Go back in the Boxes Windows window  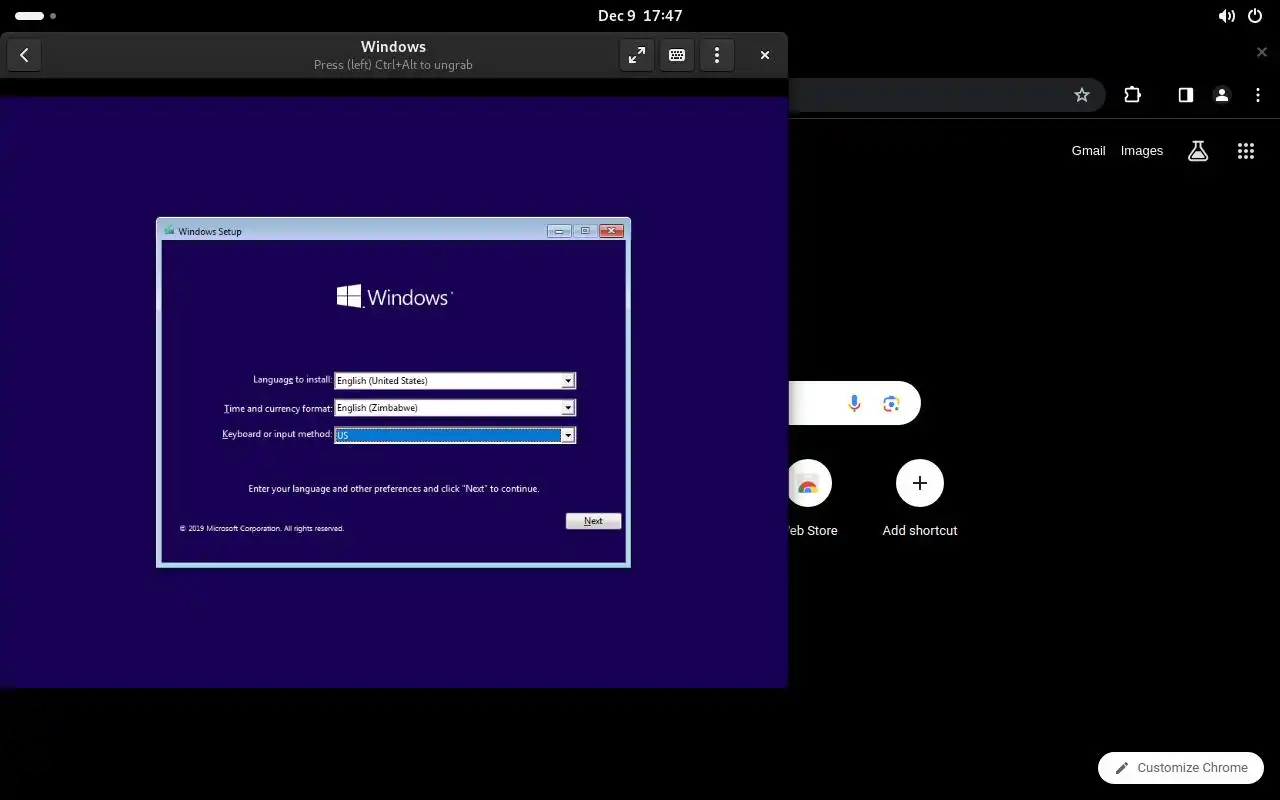(24, 55)
